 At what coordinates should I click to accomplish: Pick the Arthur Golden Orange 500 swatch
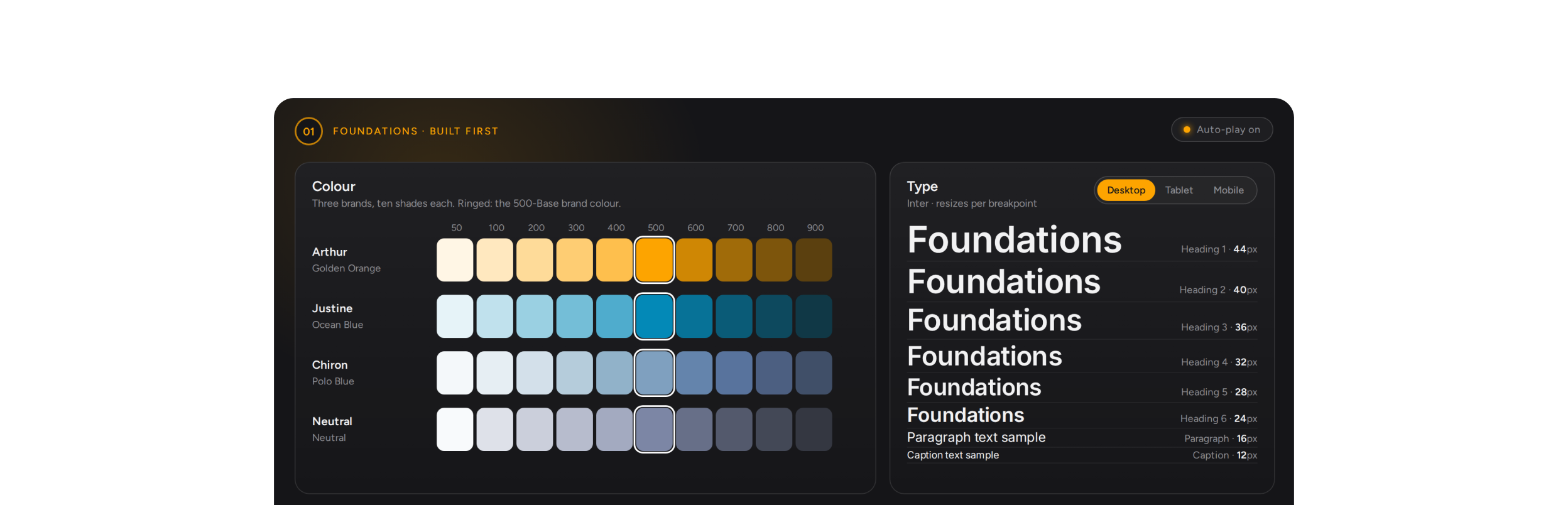point(654,260)
